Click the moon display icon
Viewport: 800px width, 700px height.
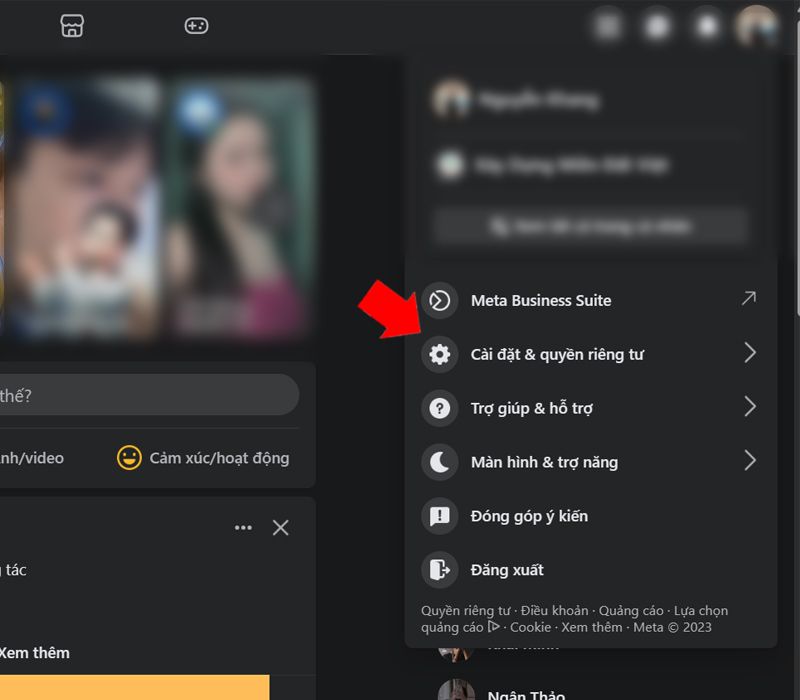[439, 462]
